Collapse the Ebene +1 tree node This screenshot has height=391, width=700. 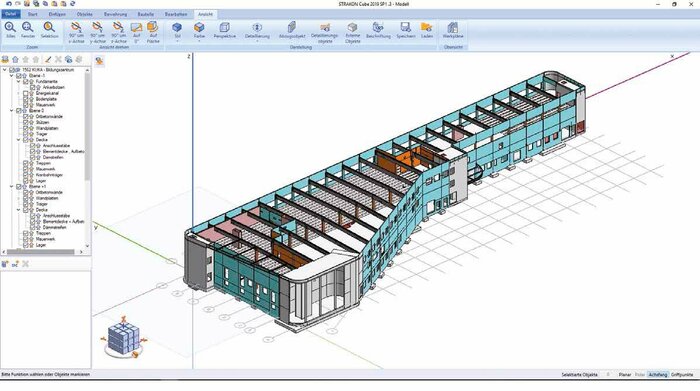click(12, 187)
